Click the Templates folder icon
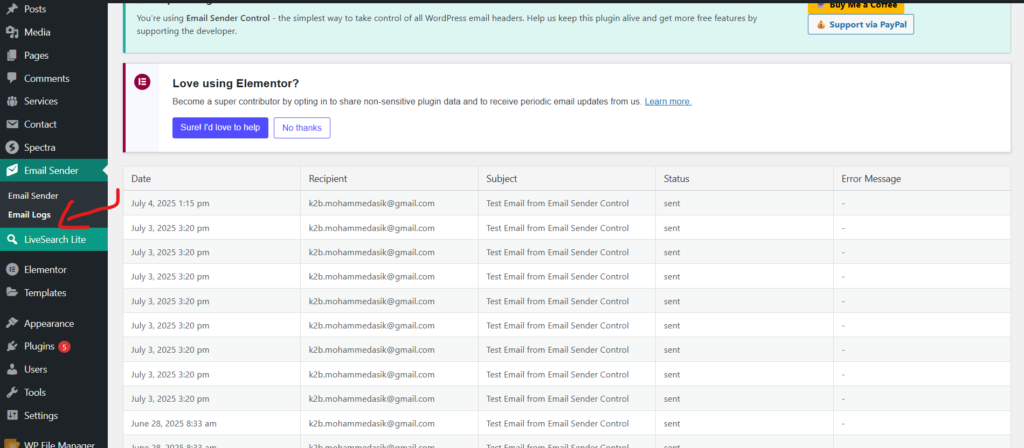Image resolution: width=1024 pixels, height=448 pixels. (12, 293)
